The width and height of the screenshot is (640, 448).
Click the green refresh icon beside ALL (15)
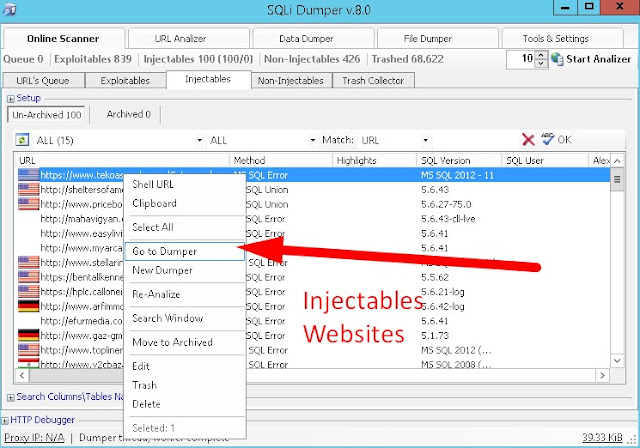tap(22, 140)
